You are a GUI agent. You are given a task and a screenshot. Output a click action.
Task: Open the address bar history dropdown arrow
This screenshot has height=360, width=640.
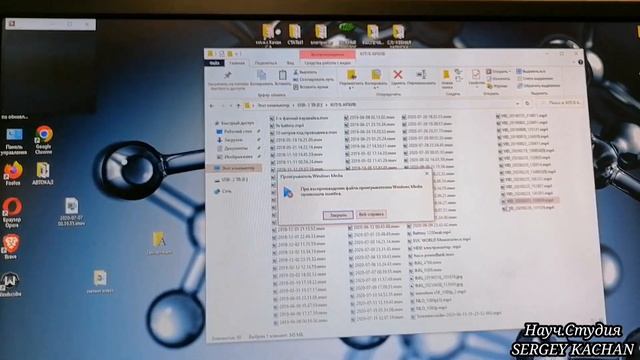point(518,103)
